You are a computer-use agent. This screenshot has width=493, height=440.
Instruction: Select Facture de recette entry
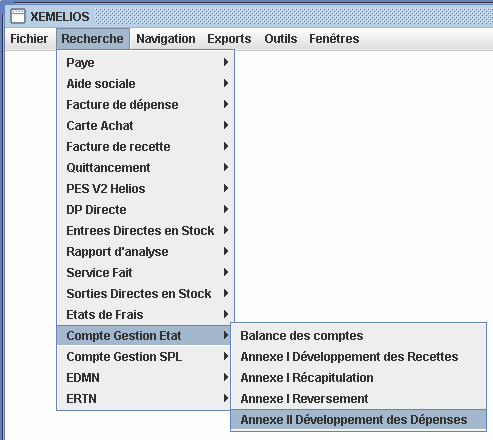pos(146,146)
